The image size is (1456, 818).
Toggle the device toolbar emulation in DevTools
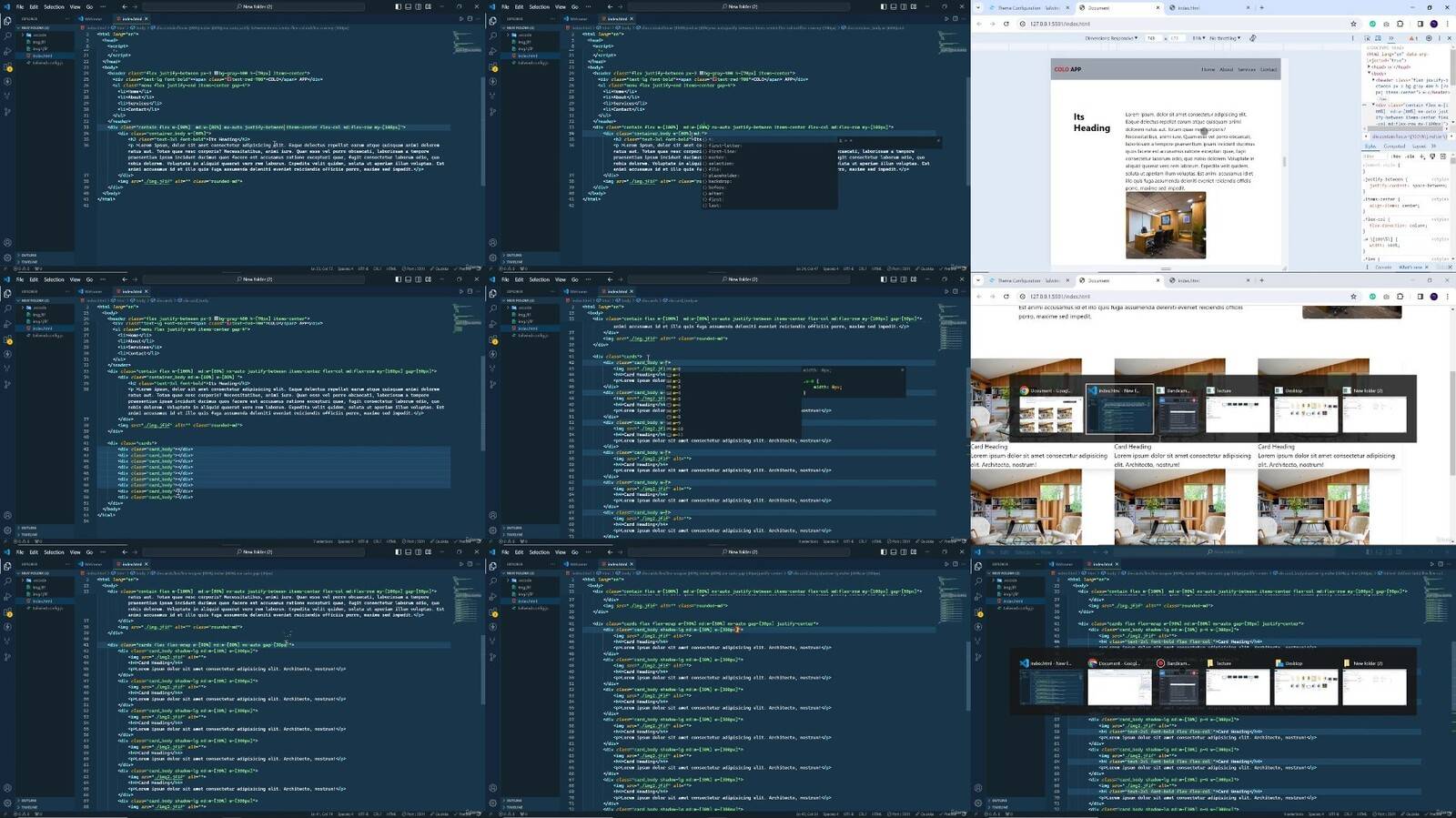coord(1378,38)
